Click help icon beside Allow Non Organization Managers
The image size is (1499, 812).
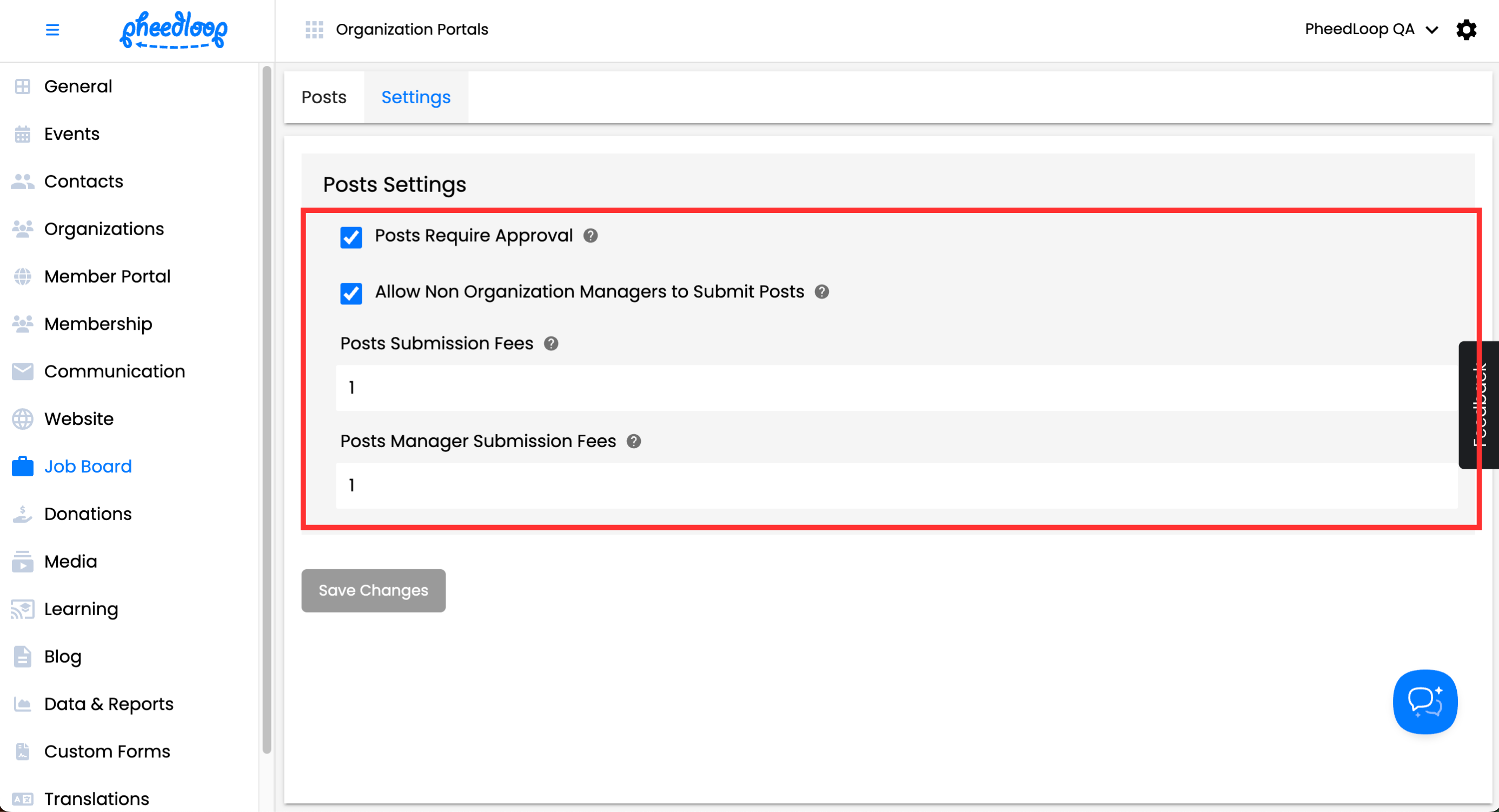click(x=821, y=292)
